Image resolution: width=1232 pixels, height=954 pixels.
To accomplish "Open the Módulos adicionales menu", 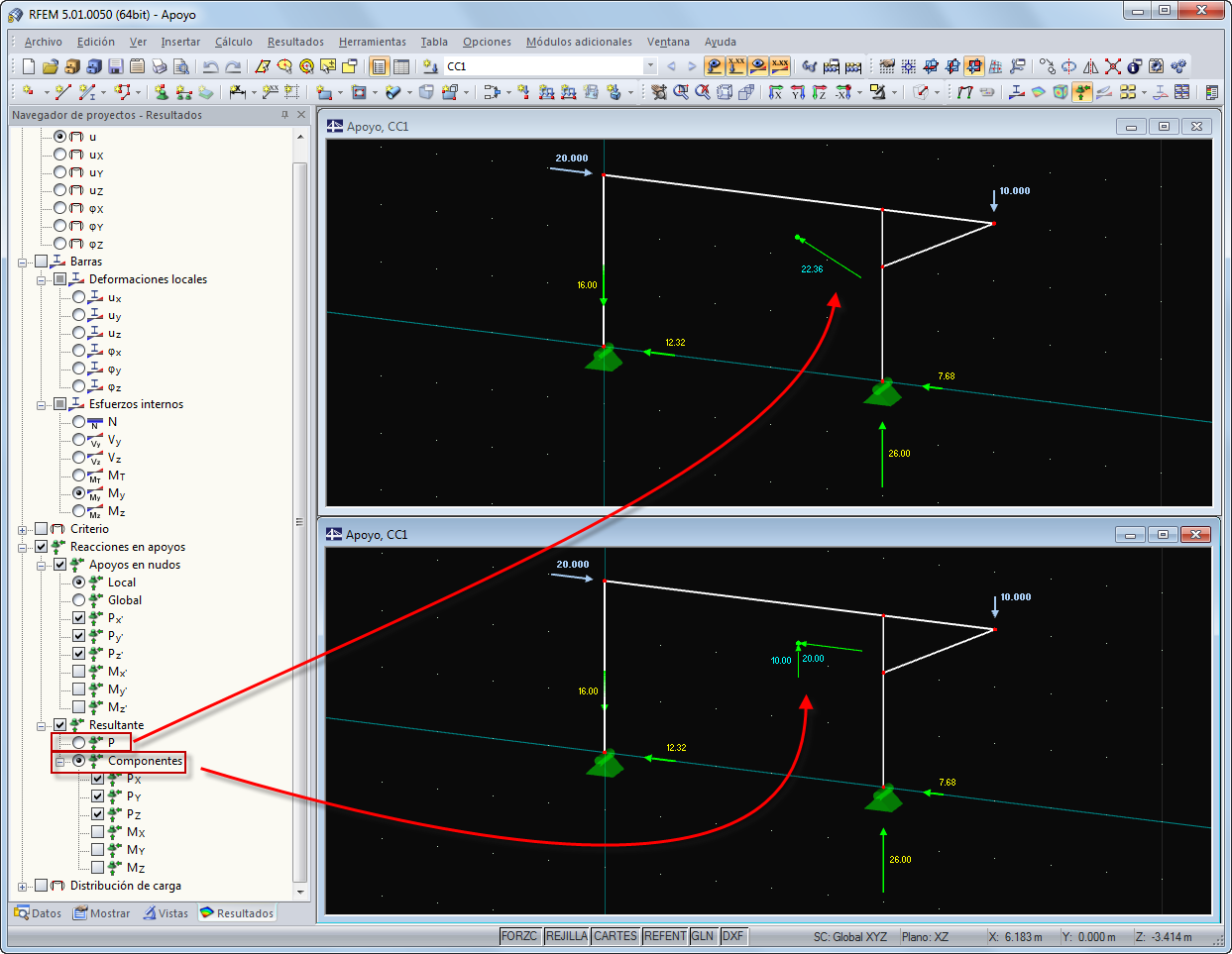I will [x=579, y=42].
